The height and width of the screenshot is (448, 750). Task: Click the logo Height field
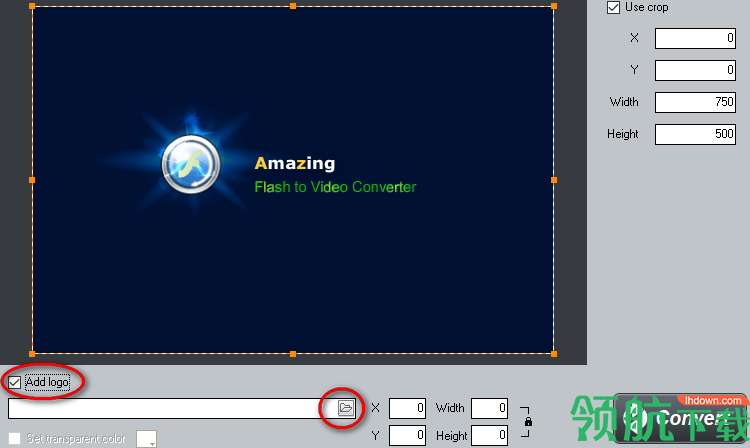[x=489, y=436]
